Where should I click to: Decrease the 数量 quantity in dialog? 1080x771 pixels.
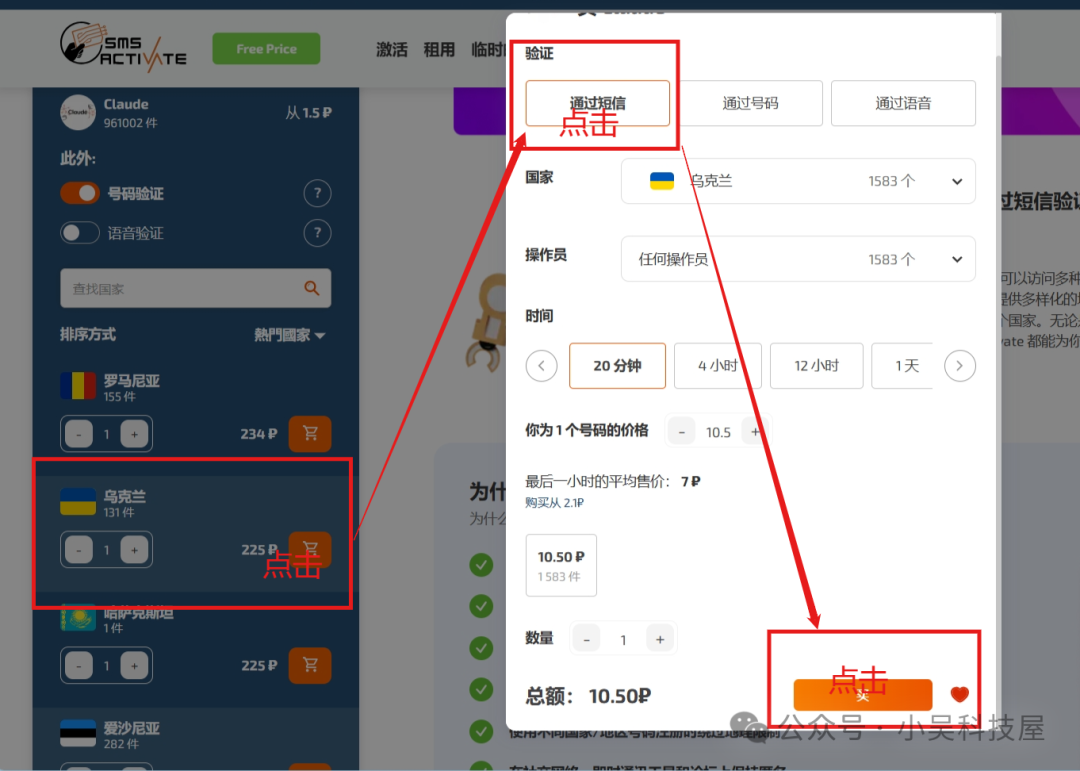click(x=587, y=640)
